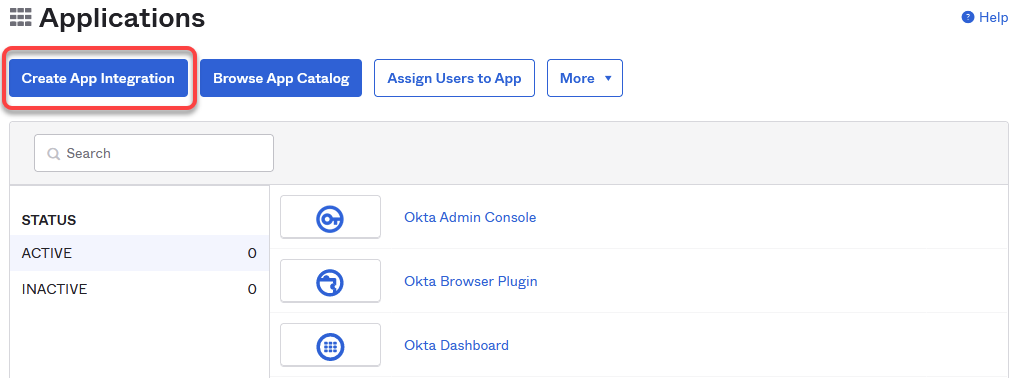Click the Applications grid icon beside title
Image resolution: width=1013 pixels, height=378 pixels.
pyautogui.click(x=21, y=18)
